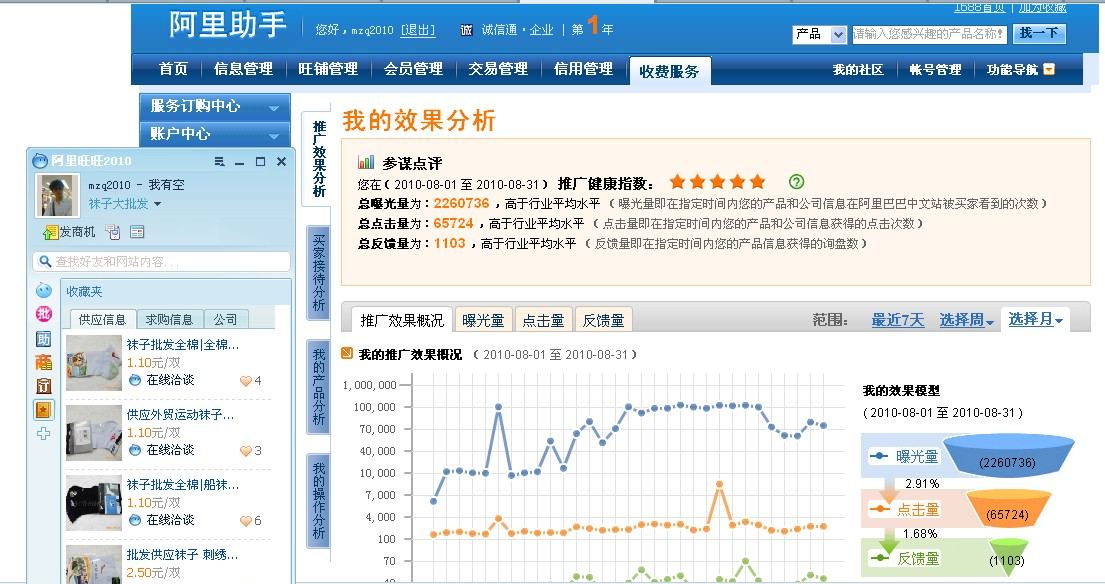The image size is (1105, 584).
Task: Open the 旺铺管理 nav tab
Action: [328, 68]
